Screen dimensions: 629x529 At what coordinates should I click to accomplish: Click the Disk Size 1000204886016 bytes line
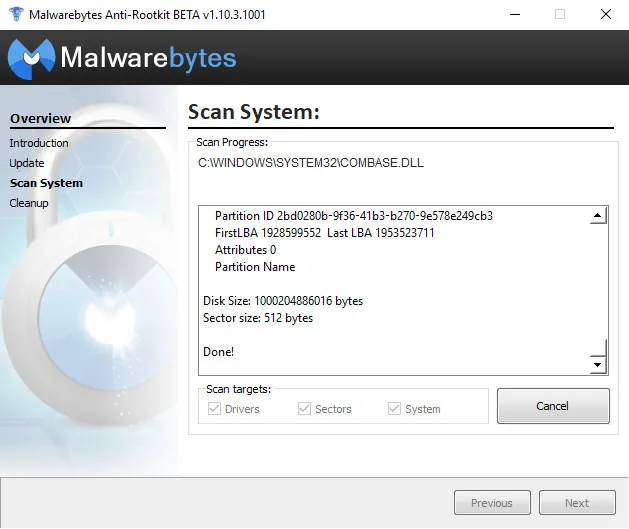point(283,301)
